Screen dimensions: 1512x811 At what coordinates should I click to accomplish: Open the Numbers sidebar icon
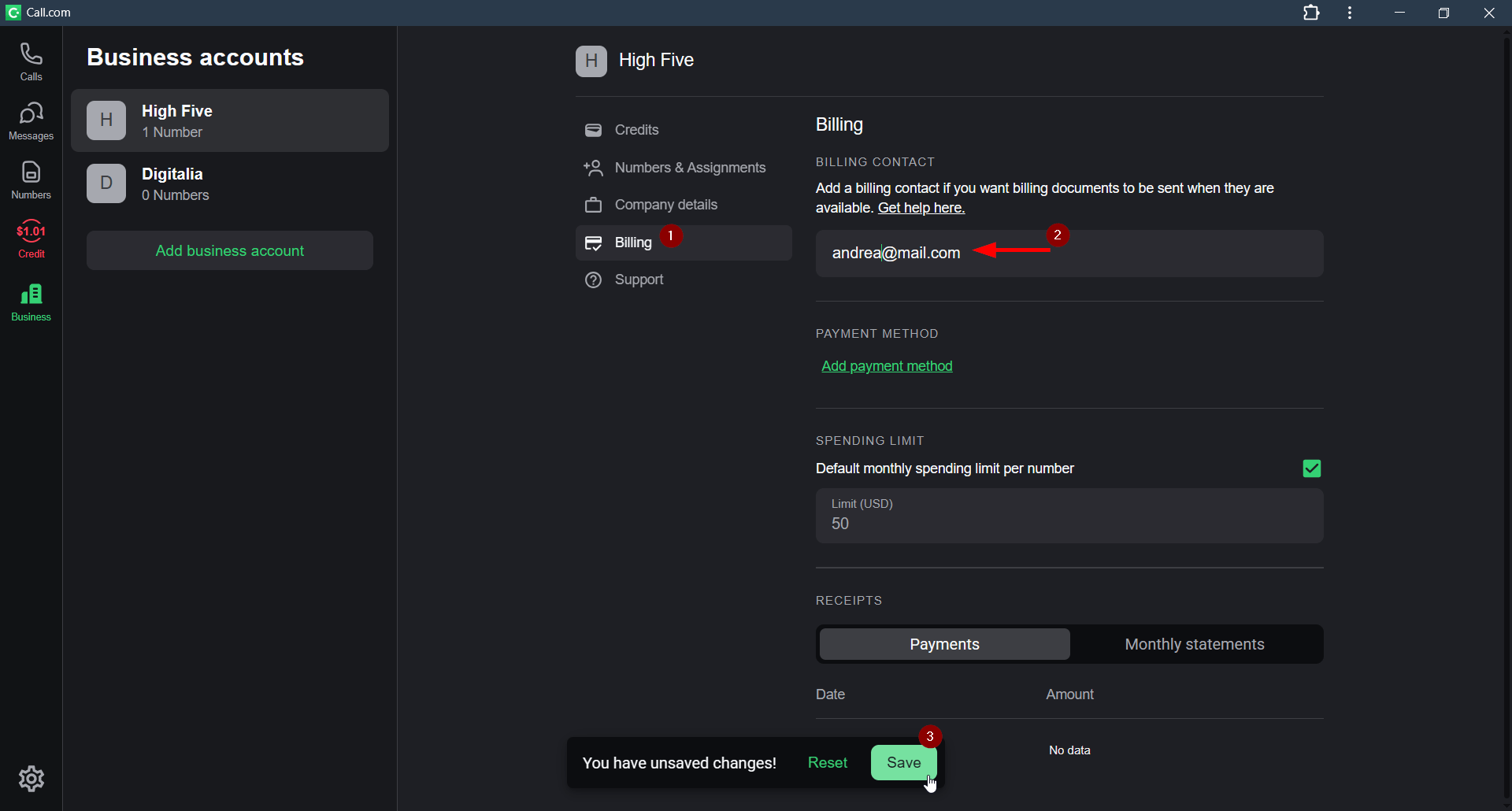point(31,180)
